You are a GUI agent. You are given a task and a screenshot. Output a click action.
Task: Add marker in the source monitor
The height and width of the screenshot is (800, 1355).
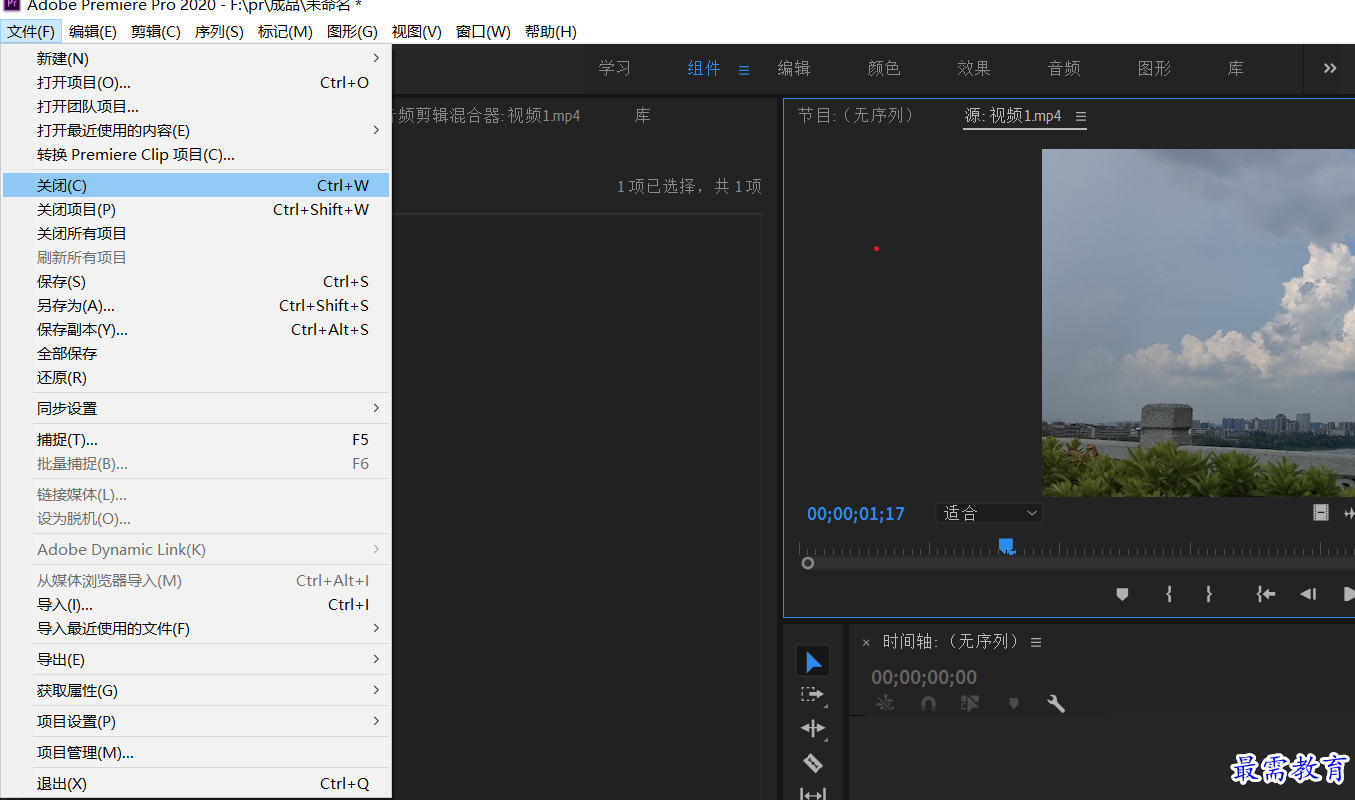[1122, 594]
